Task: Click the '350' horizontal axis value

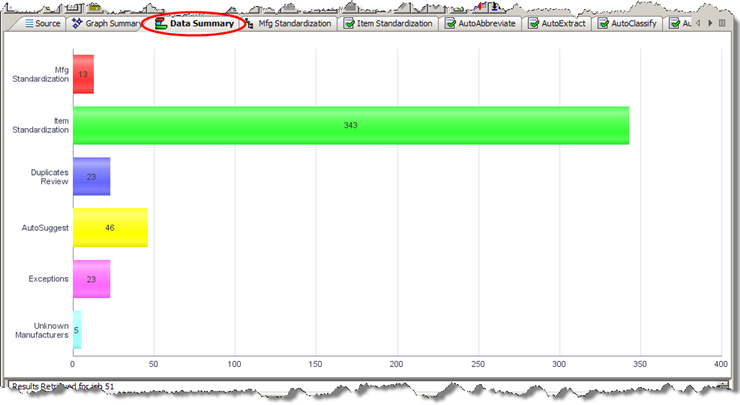Action: (x=640, y=364)
